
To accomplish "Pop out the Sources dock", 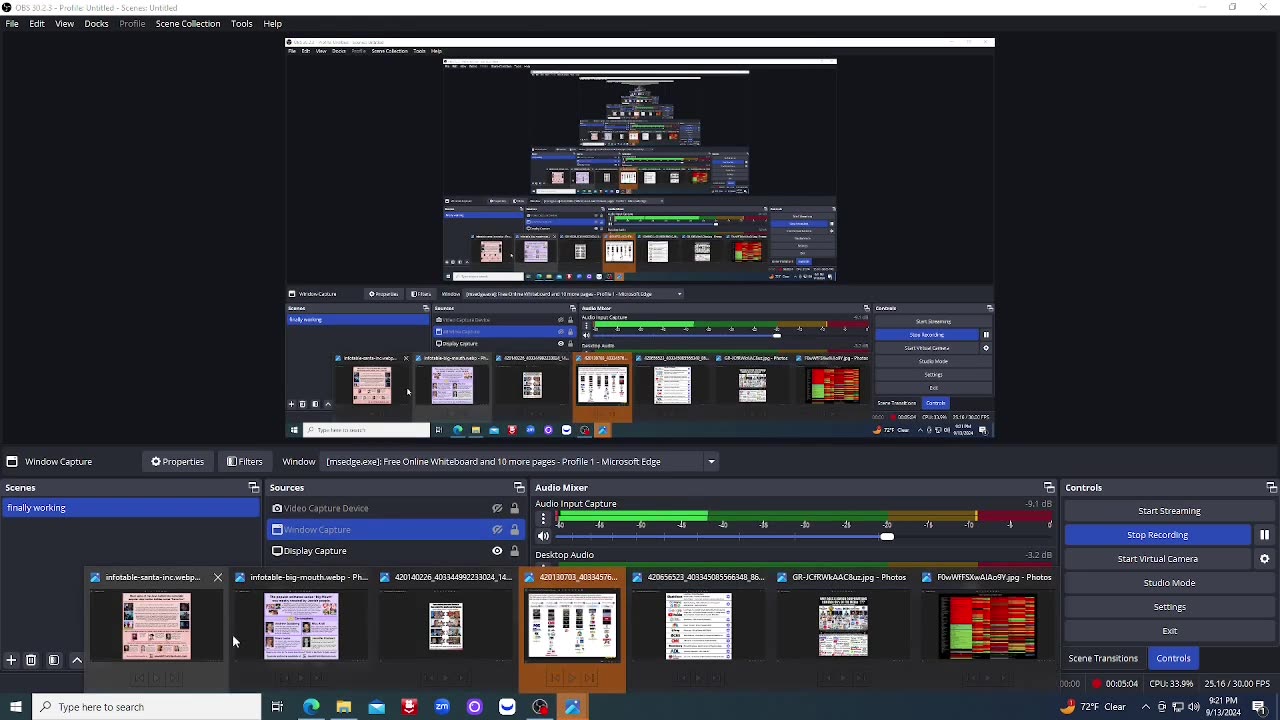I will pos(519,488).
